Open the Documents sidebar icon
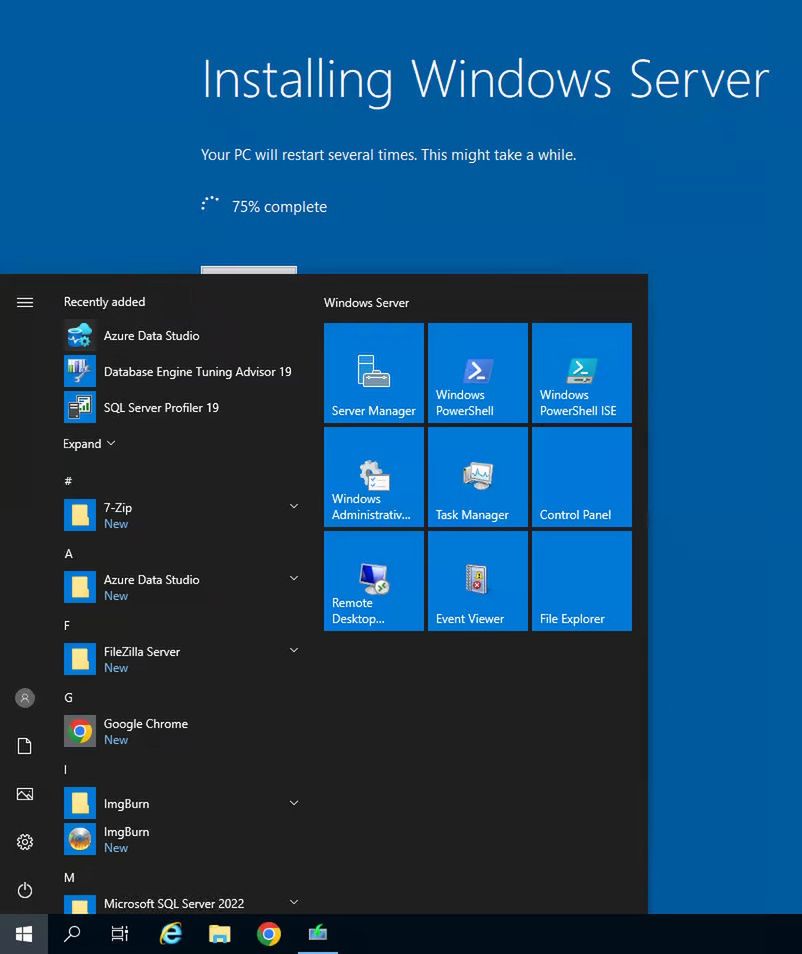 [x=25, y=746]
